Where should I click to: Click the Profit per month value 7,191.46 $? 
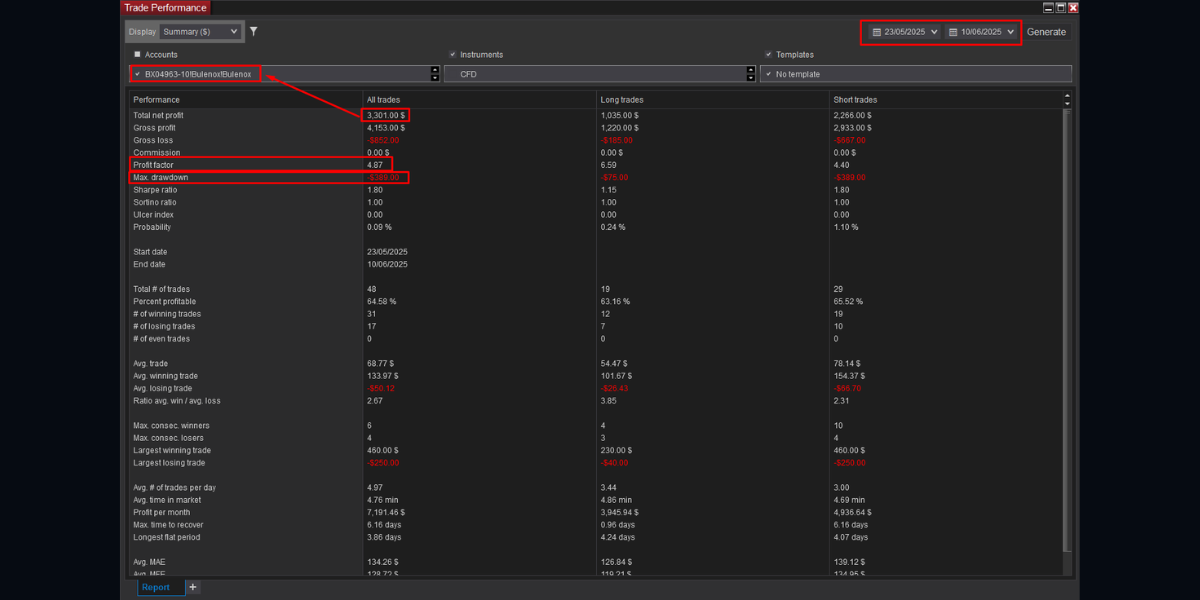(x=386, y=512)
